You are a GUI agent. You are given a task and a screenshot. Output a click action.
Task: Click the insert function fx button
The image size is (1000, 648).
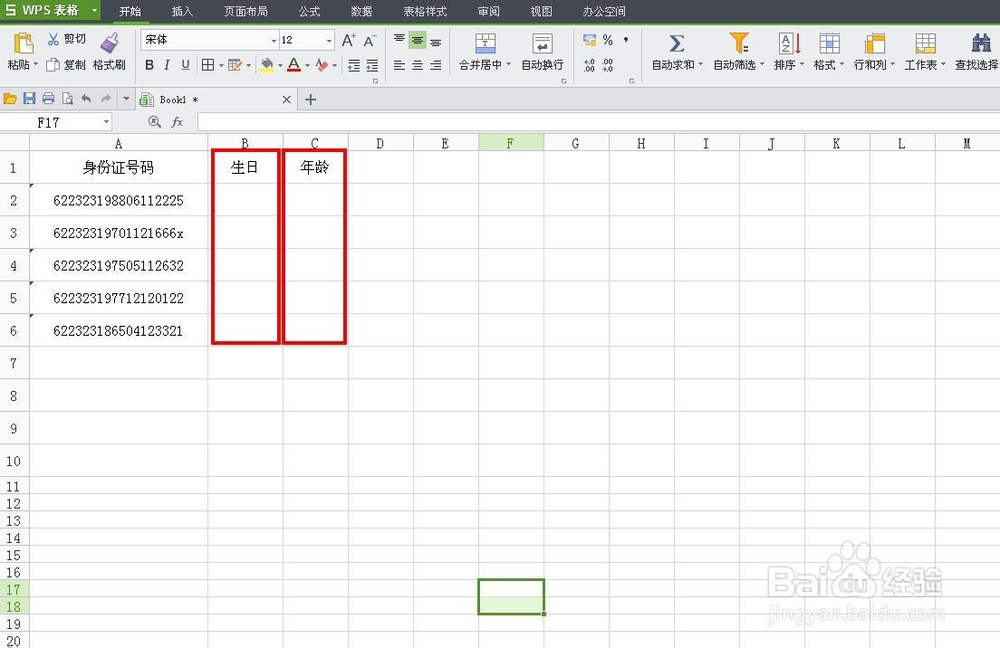click(177, 122)
